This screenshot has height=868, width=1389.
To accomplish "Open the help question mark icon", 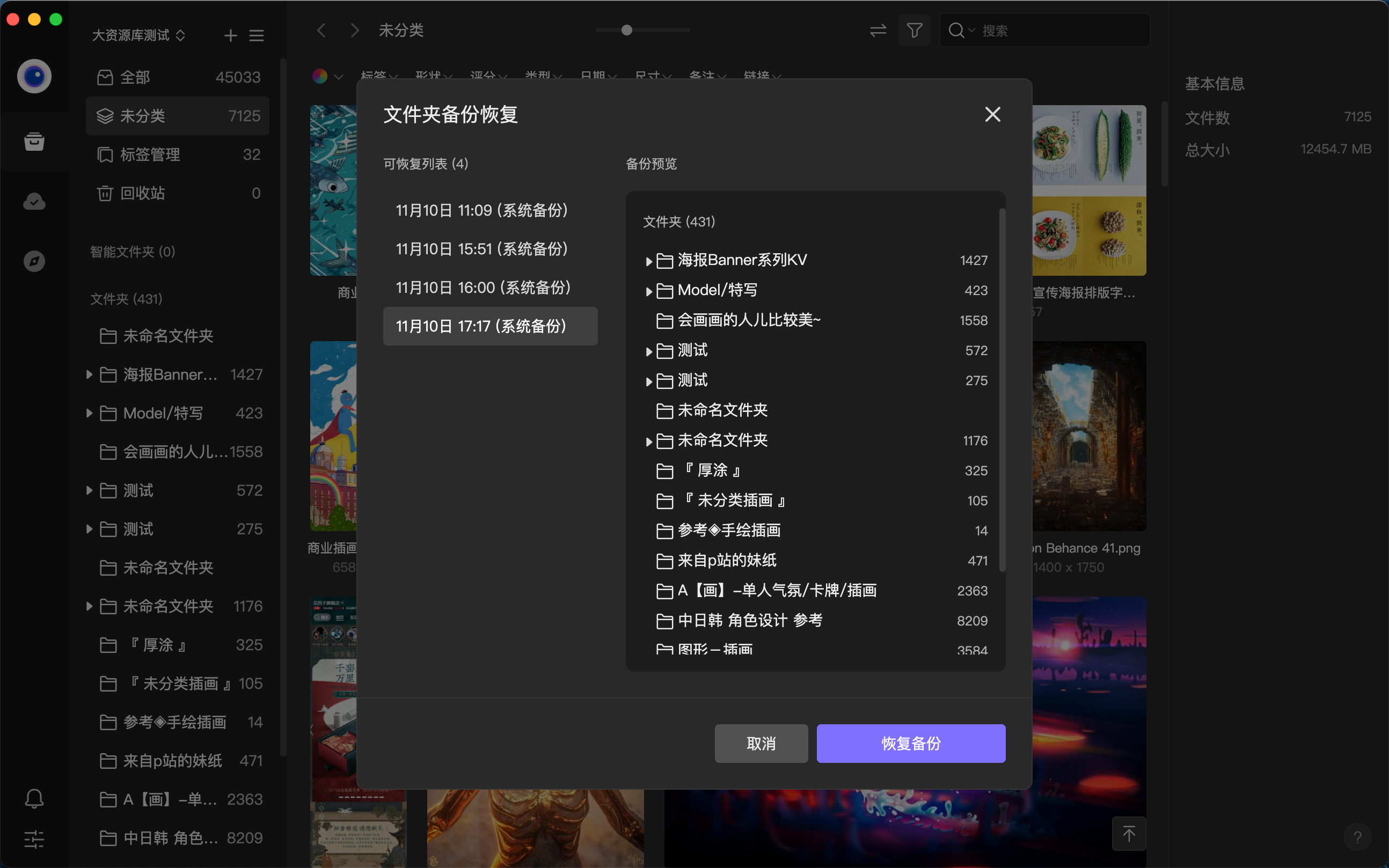I will point(1357,837).
